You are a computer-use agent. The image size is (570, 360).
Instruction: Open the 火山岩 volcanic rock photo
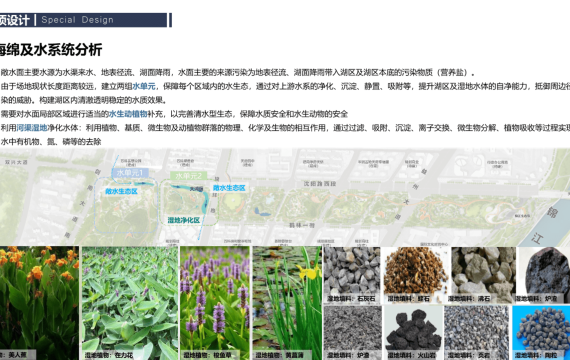[x=413, y=333]
